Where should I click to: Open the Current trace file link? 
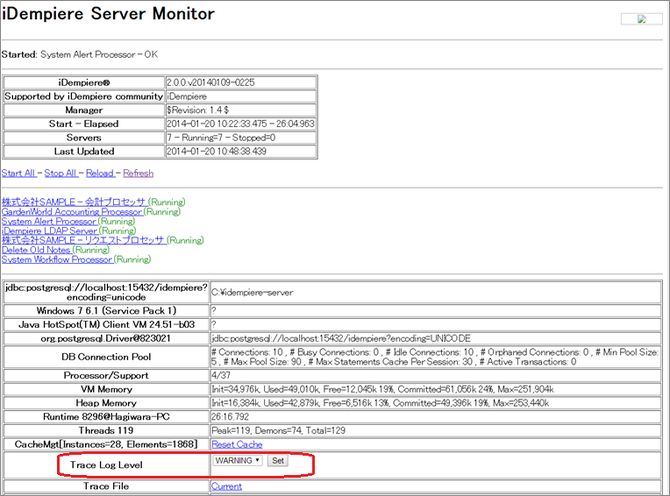226,486
